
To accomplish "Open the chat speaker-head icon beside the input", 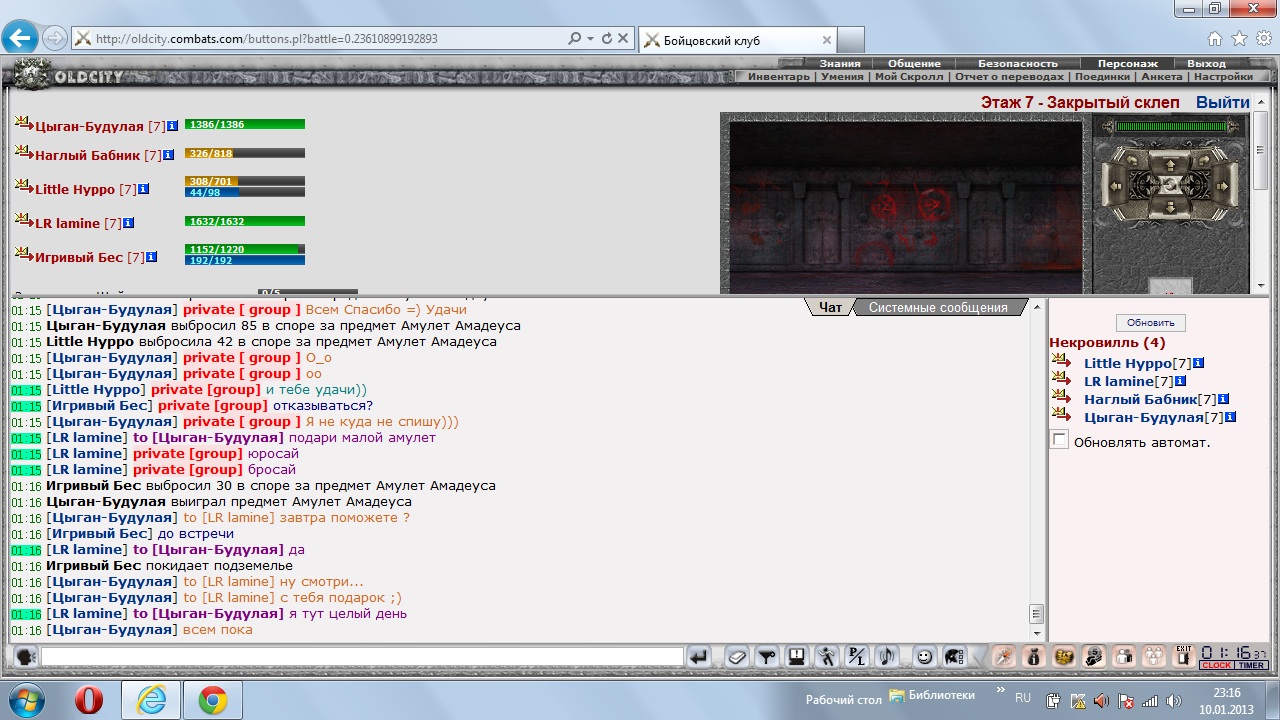I will tap(26, 657).
